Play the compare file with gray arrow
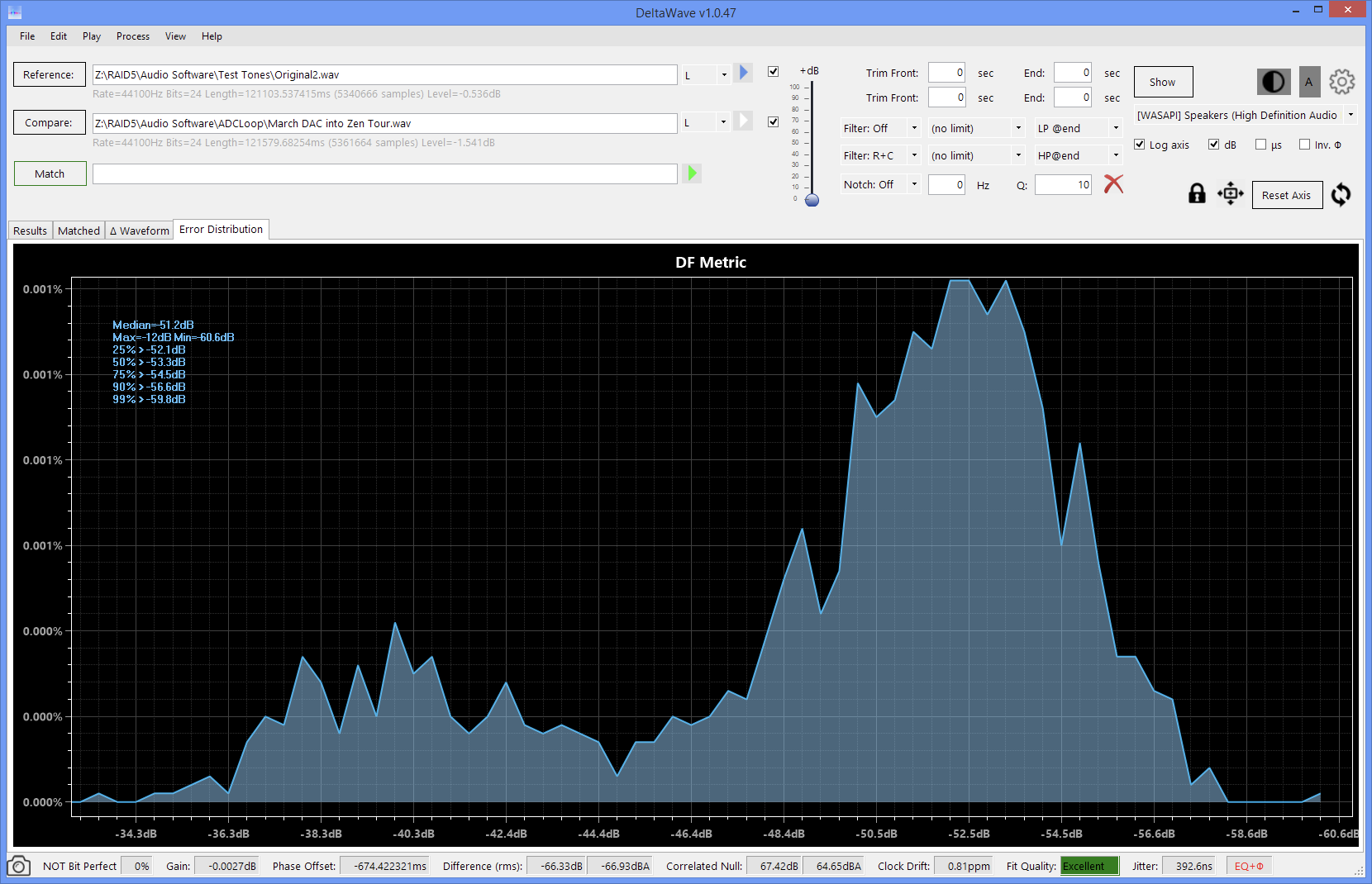This screenshot has height=884, width=1372. (x=743, y=121)
